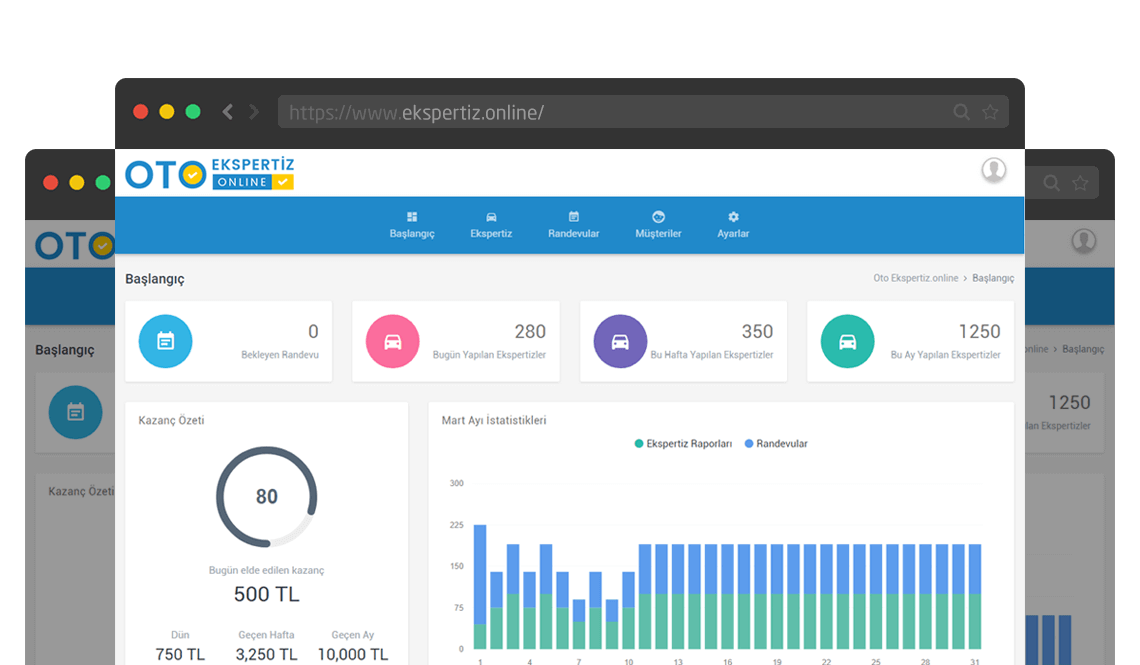Screen dimensions: 1140x665
Task: Bookmark page with front window star icon
Action: [x=990, y=112]
